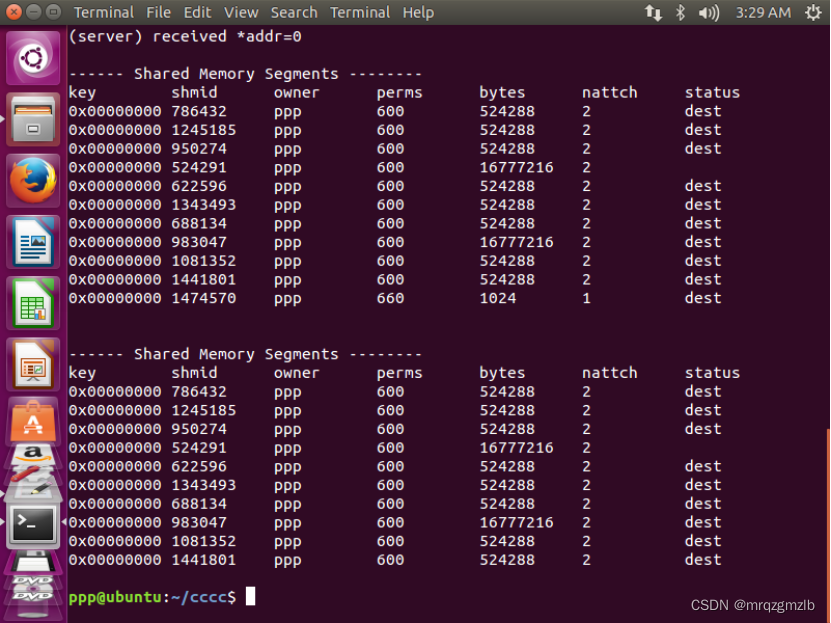This screenshot has height=623, width=831.
Task: Click the second 'Shared Memory Segments' heading
Action: click(236, 354)
